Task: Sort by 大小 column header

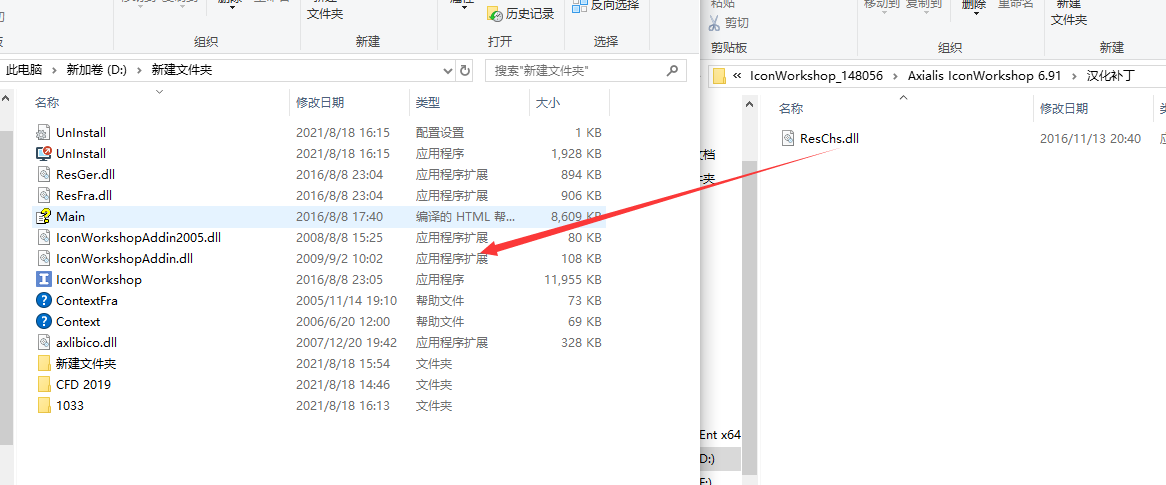Action: tap(548, 103)
